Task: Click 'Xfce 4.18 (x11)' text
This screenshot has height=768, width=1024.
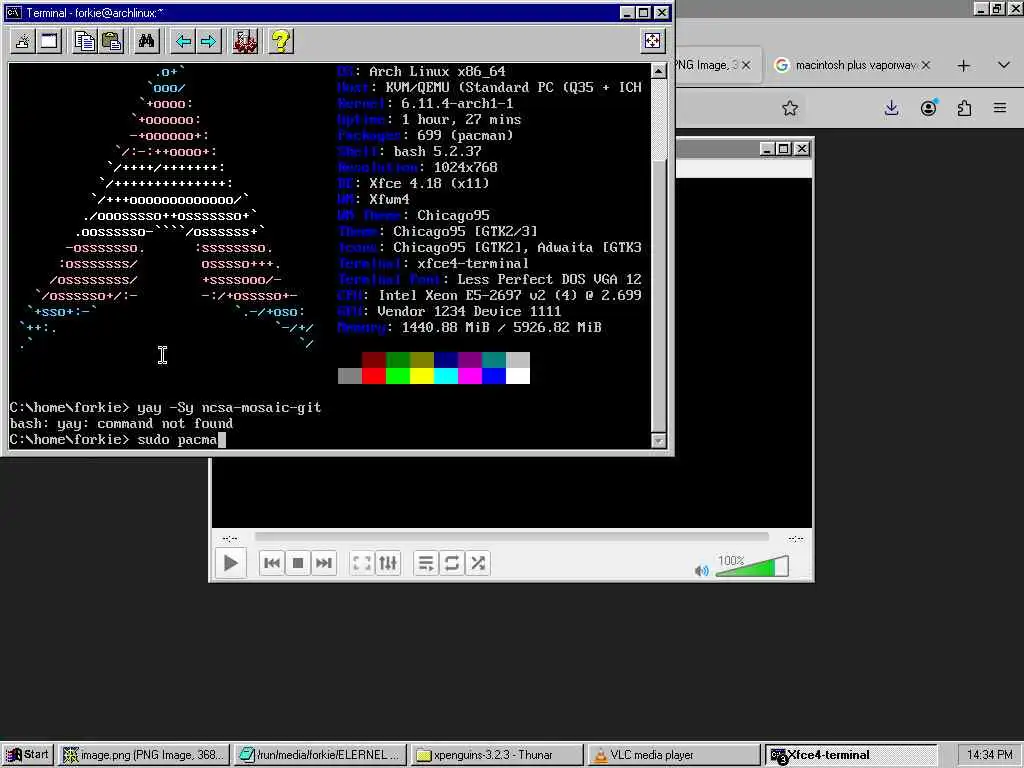Action: pos(429,184)
